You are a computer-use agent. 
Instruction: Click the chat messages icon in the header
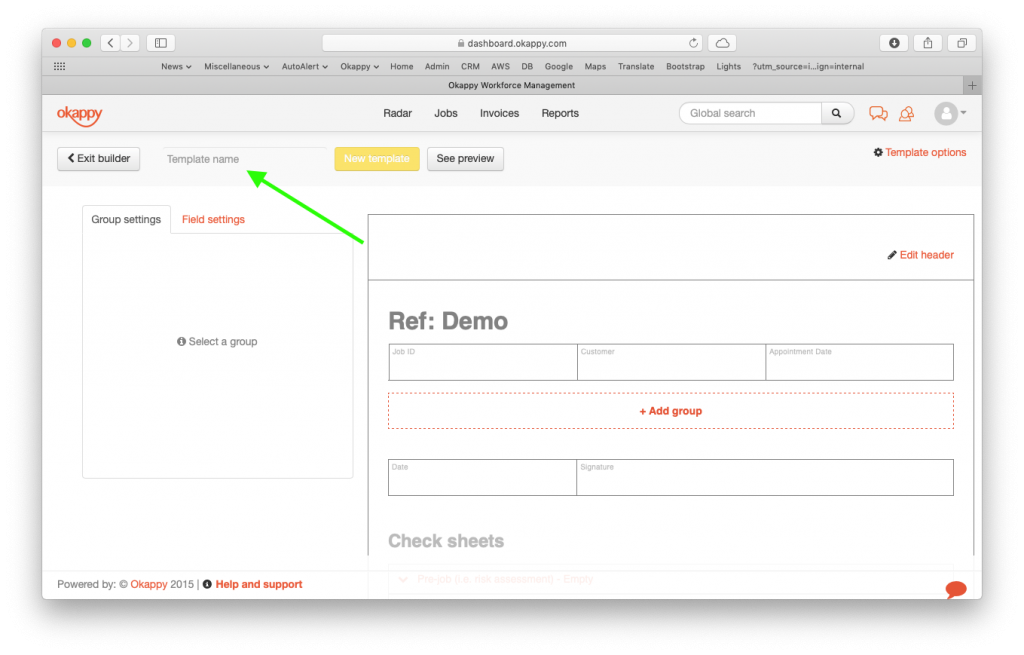(x=878, y=113)
